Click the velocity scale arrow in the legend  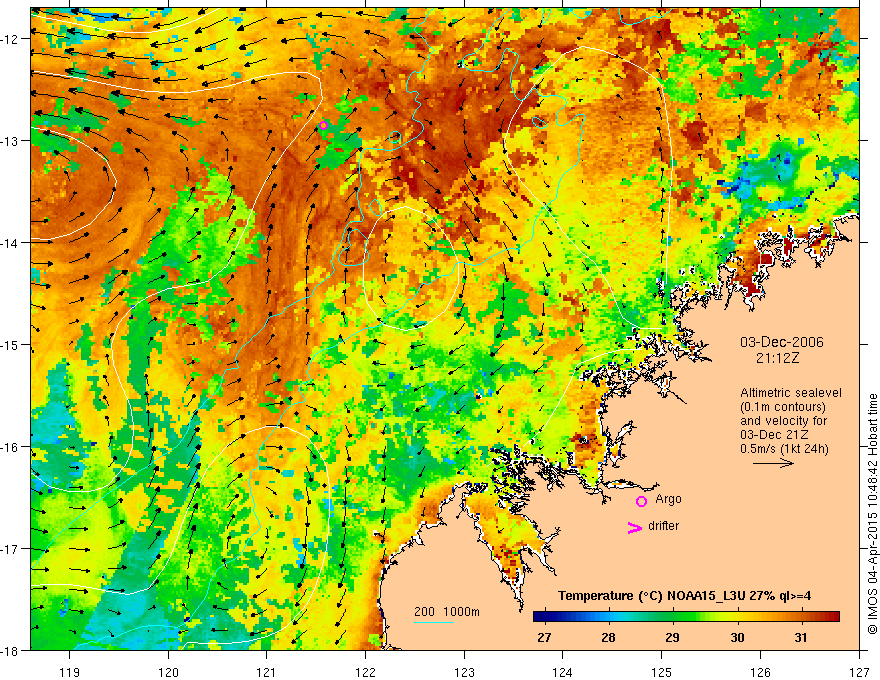(x=773, y=463)
